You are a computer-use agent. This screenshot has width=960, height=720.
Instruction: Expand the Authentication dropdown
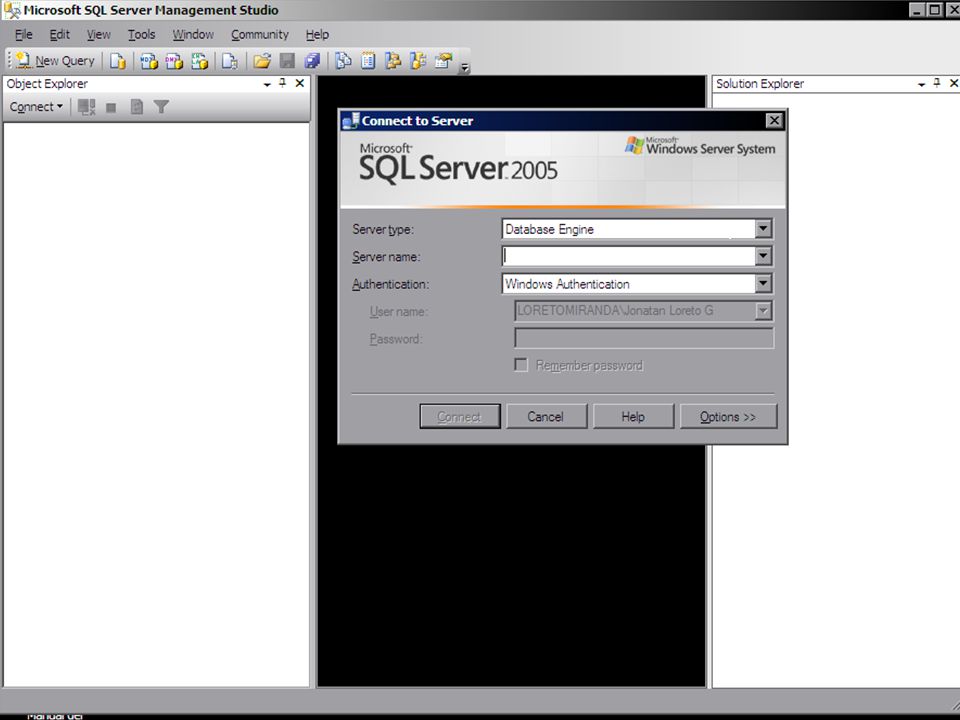pos(763,283)
